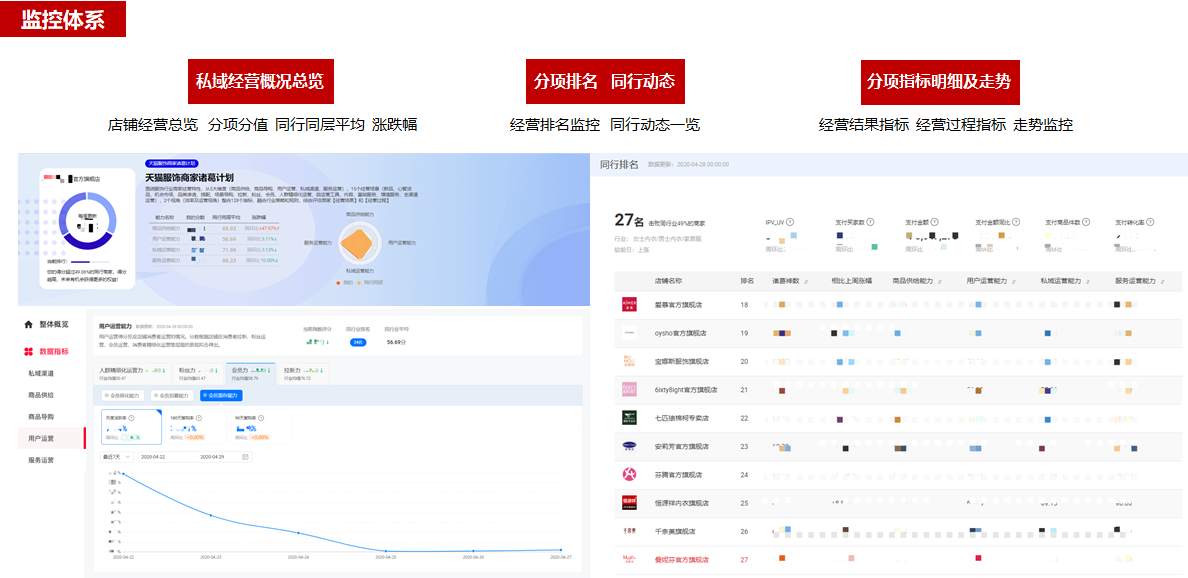Click the 2020-04-22 point on trend line
This screenshot has height=578, width=1188.
click(123, 474)
